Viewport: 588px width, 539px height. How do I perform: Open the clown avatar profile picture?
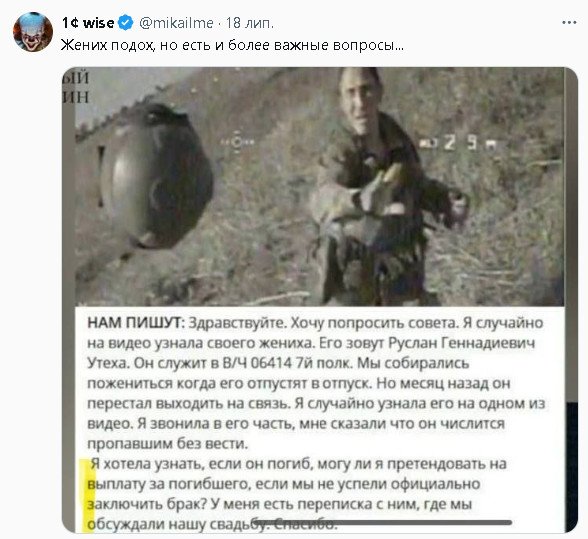33,32
